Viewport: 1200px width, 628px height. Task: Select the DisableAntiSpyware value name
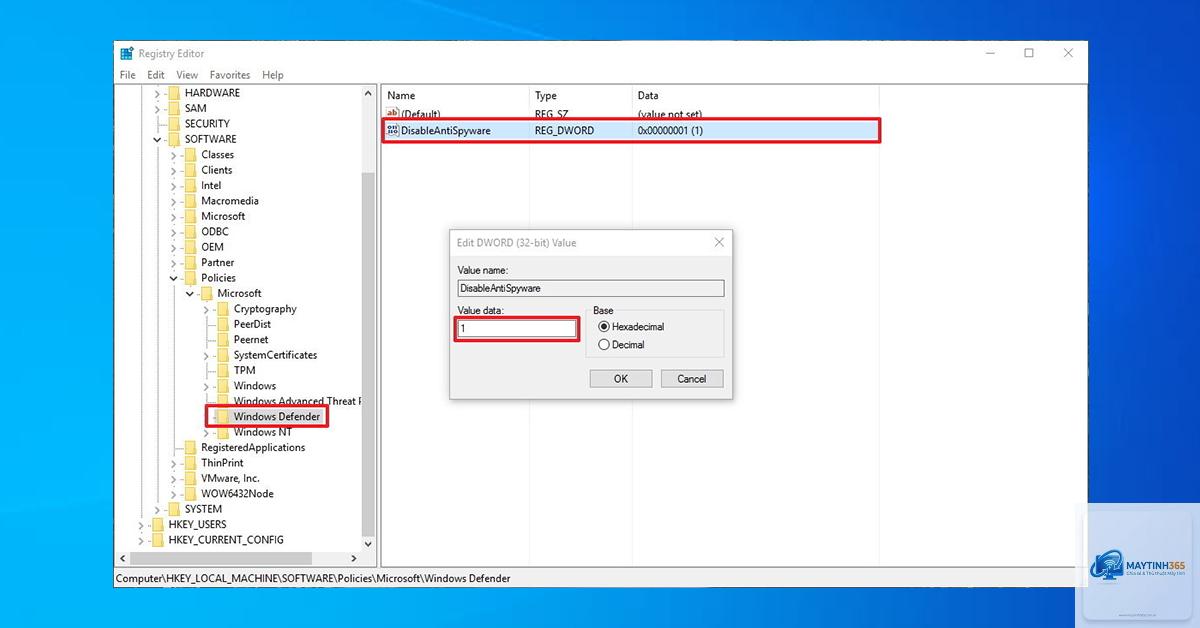(x=446, y=130)
